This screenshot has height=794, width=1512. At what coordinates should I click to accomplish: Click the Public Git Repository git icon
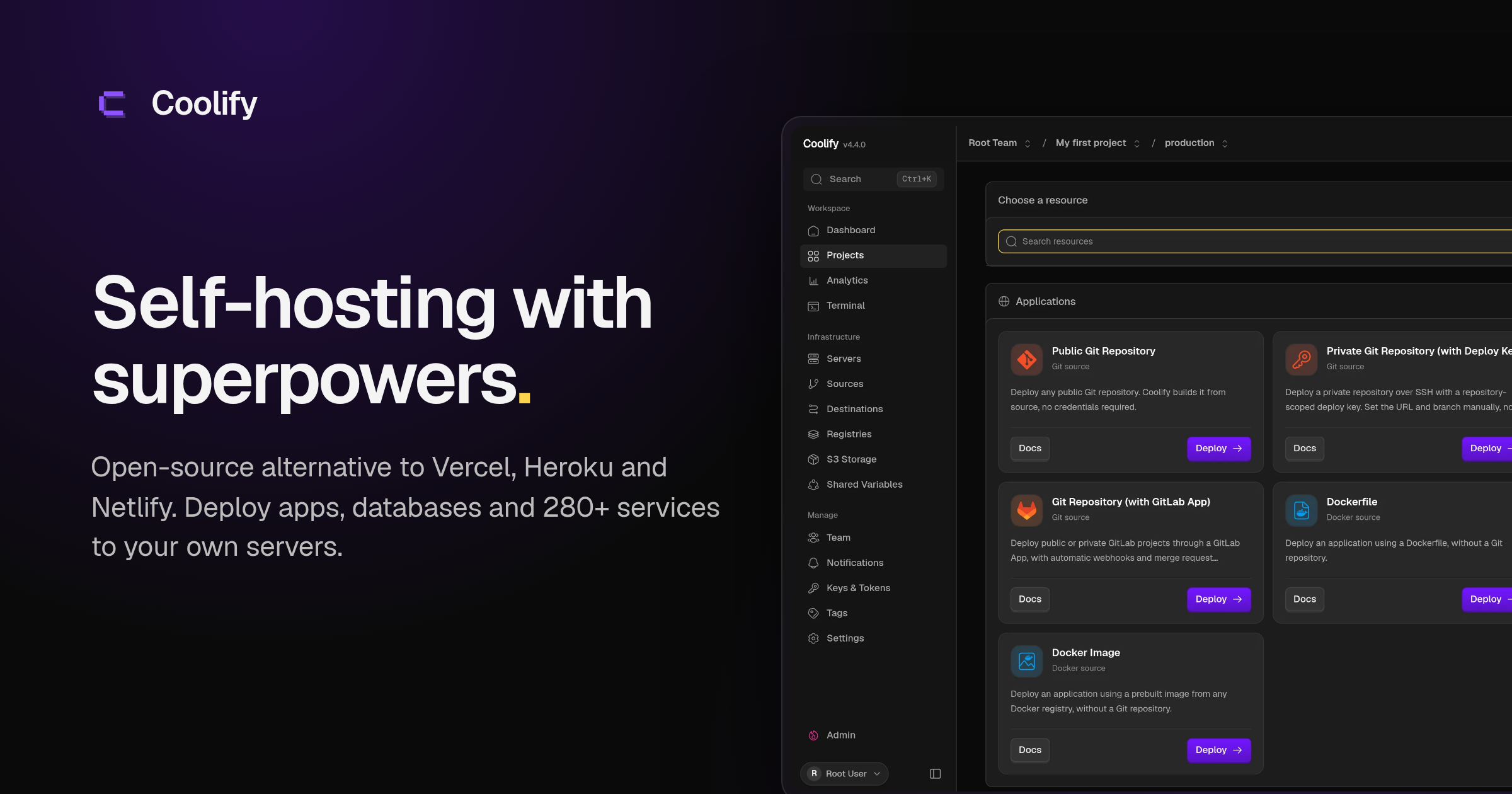click(x=1027, y=359)
